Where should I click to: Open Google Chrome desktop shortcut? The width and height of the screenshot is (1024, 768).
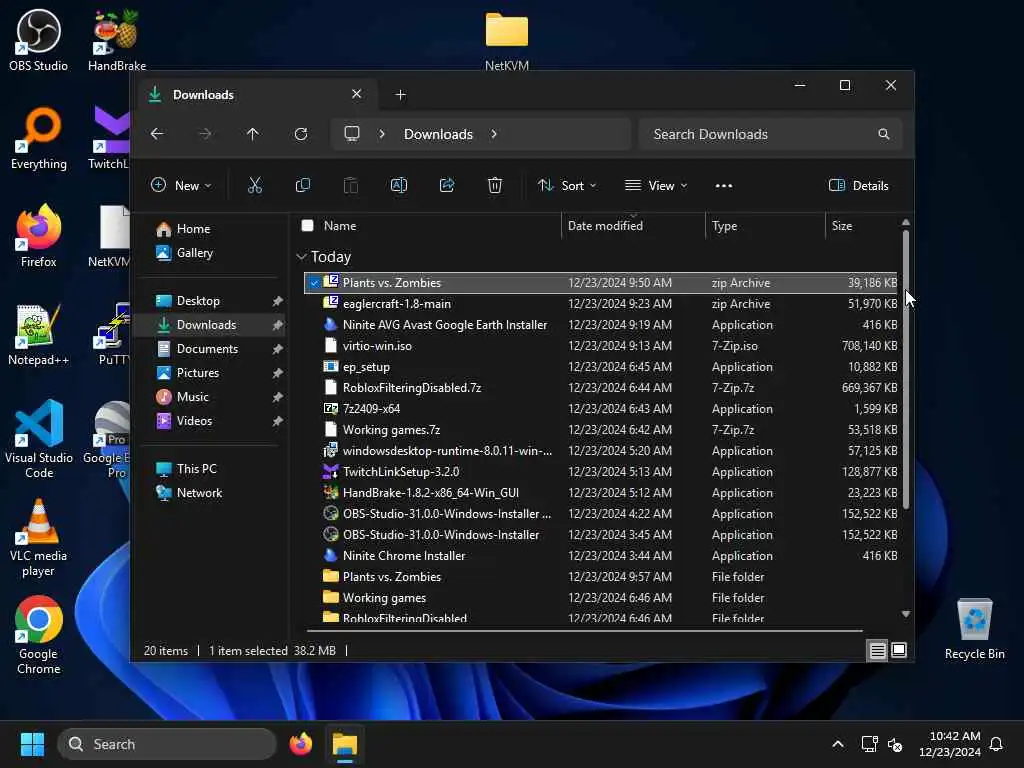(x=39, y=635)
